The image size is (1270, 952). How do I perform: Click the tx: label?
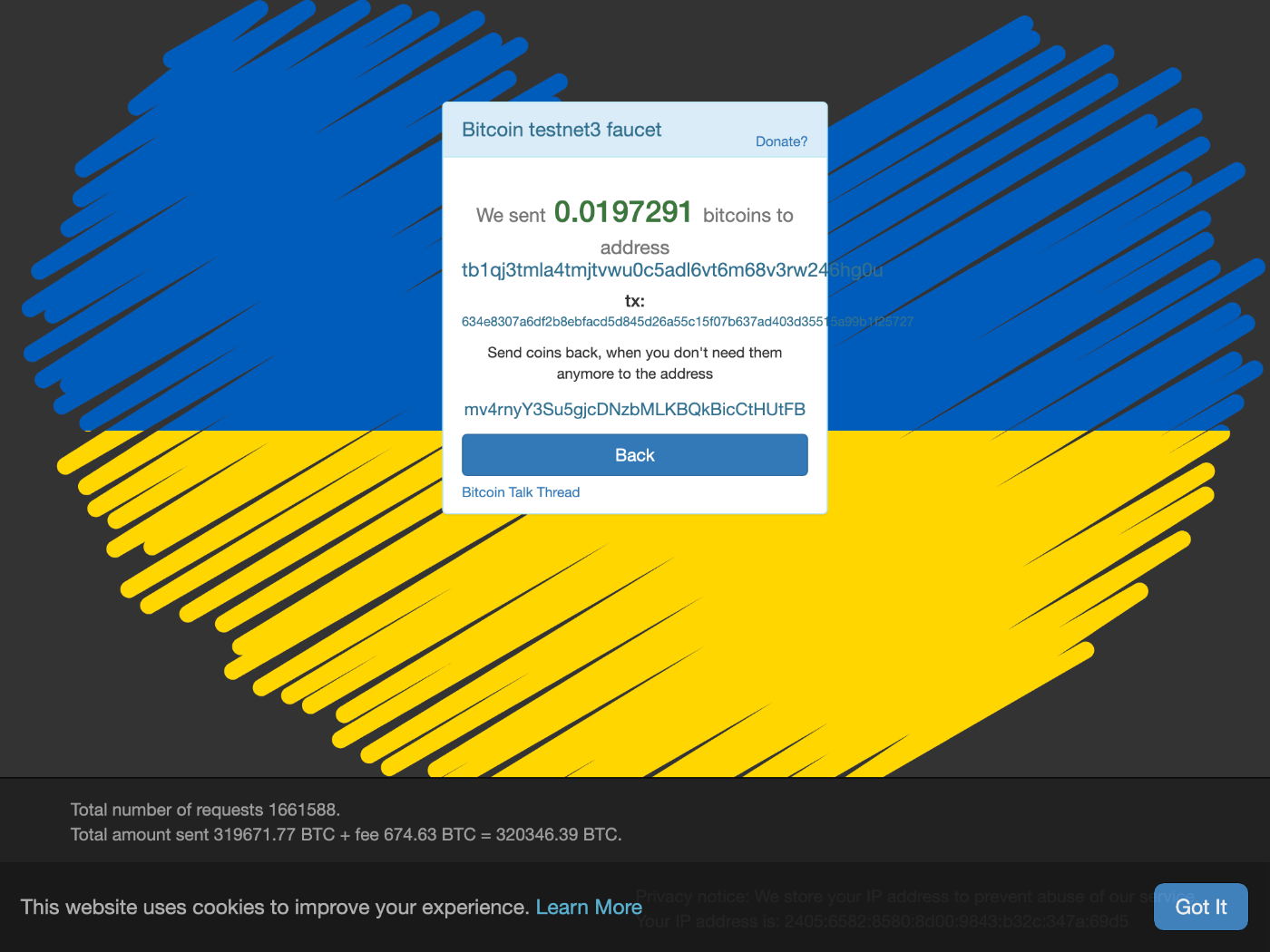pyautogui.click(x=635, y=301)
